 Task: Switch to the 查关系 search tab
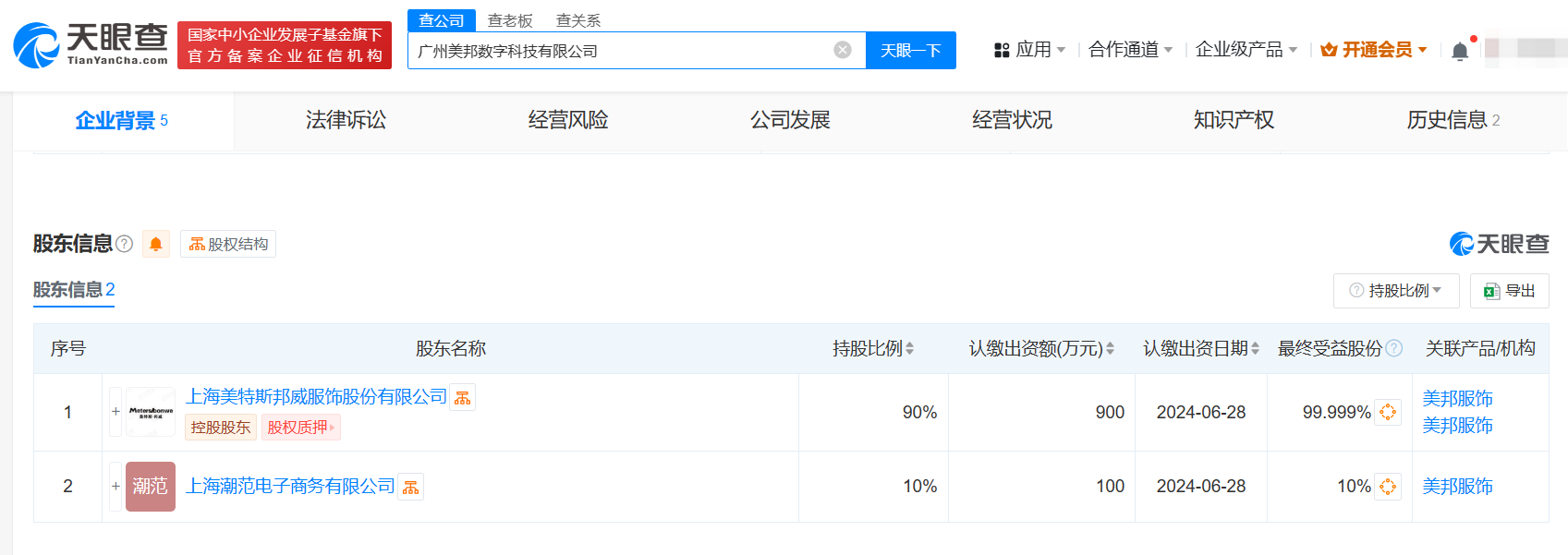tap(578, 20)
